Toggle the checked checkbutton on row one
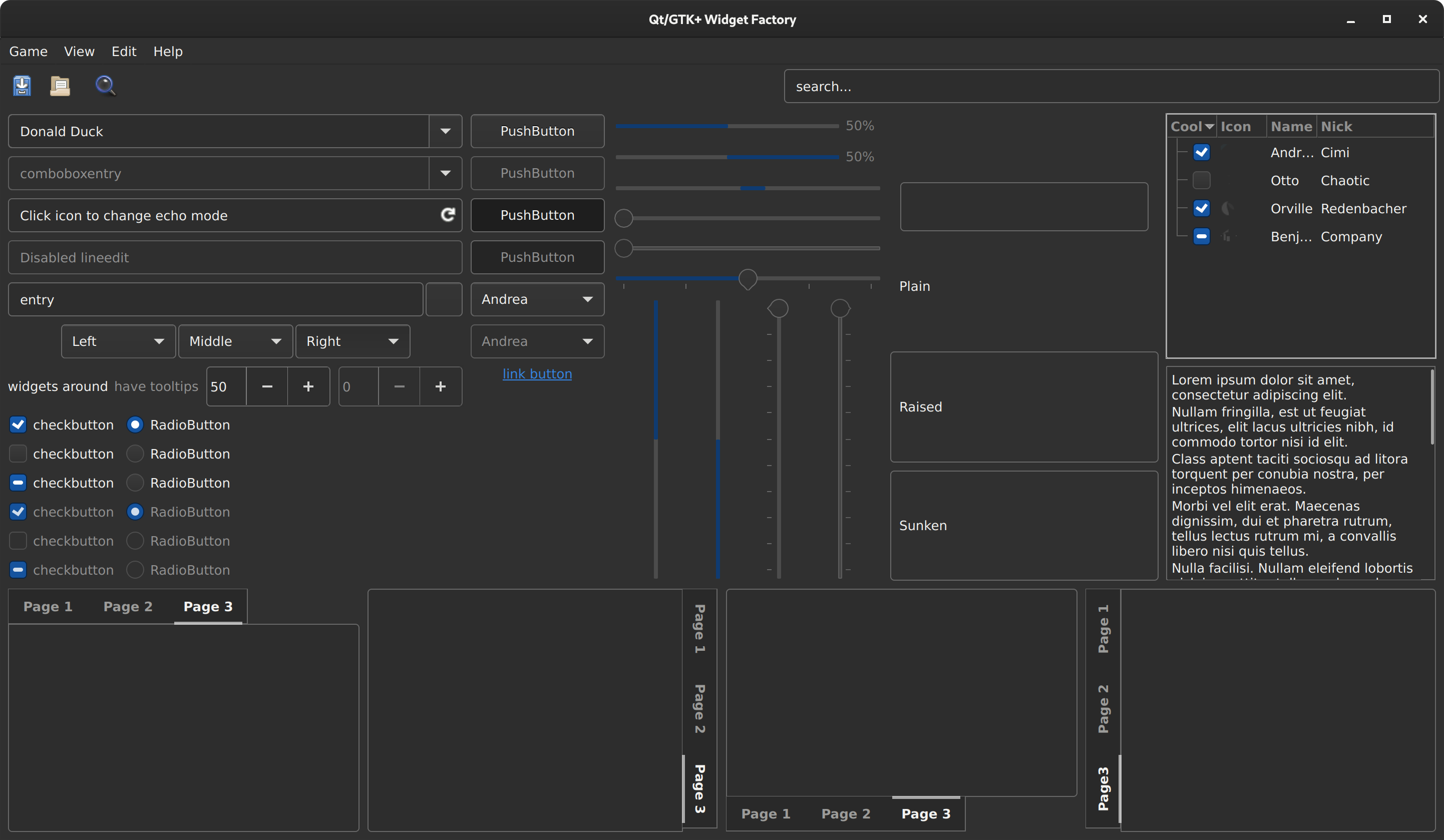This screenshot has height=840, width=1444. pos(18,424)
